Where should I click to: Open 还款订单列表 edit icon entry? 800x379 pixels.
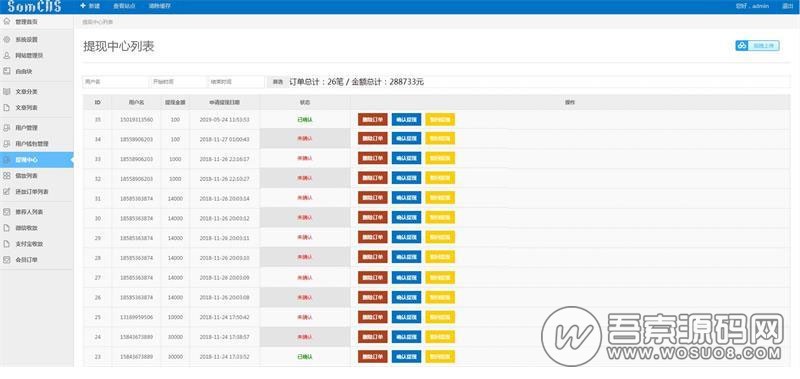7,192
